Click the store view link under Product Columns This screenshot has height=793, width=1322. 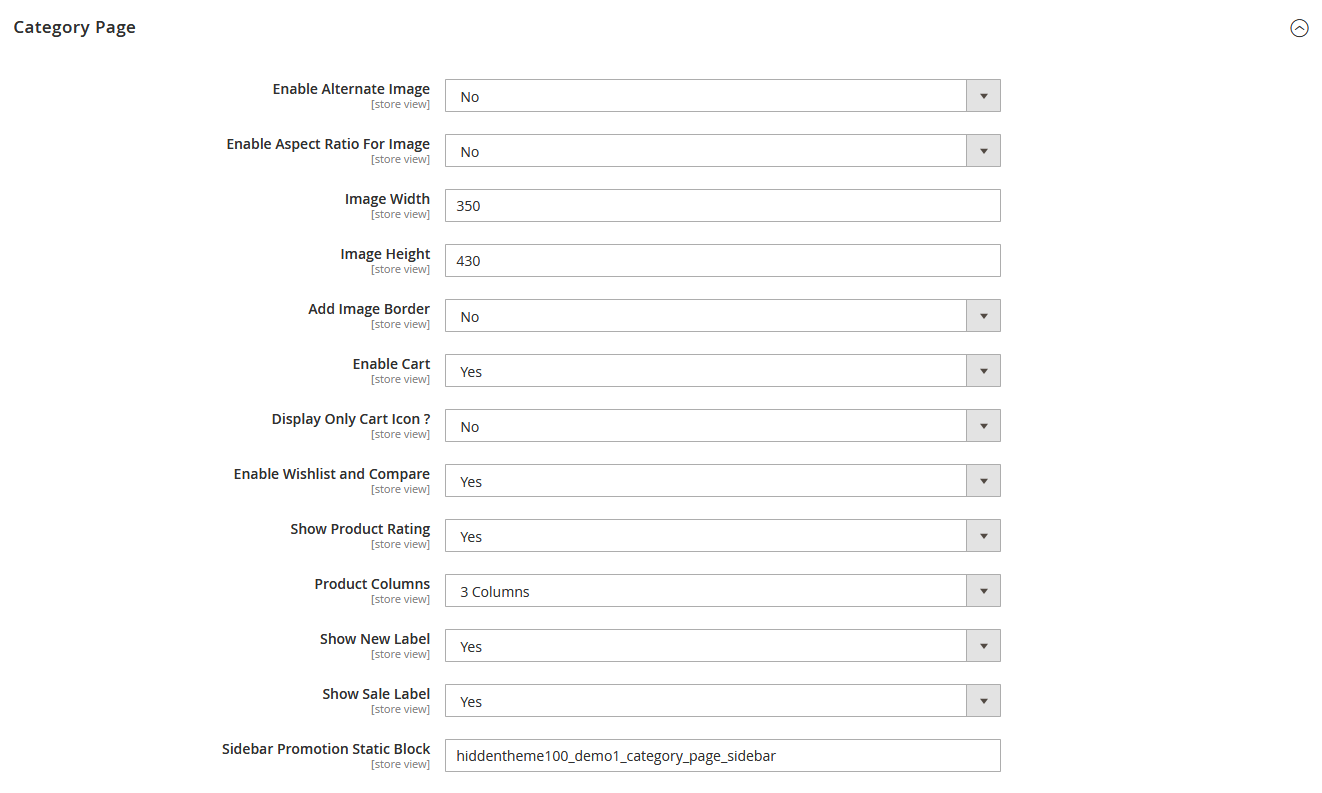[400, 598]
